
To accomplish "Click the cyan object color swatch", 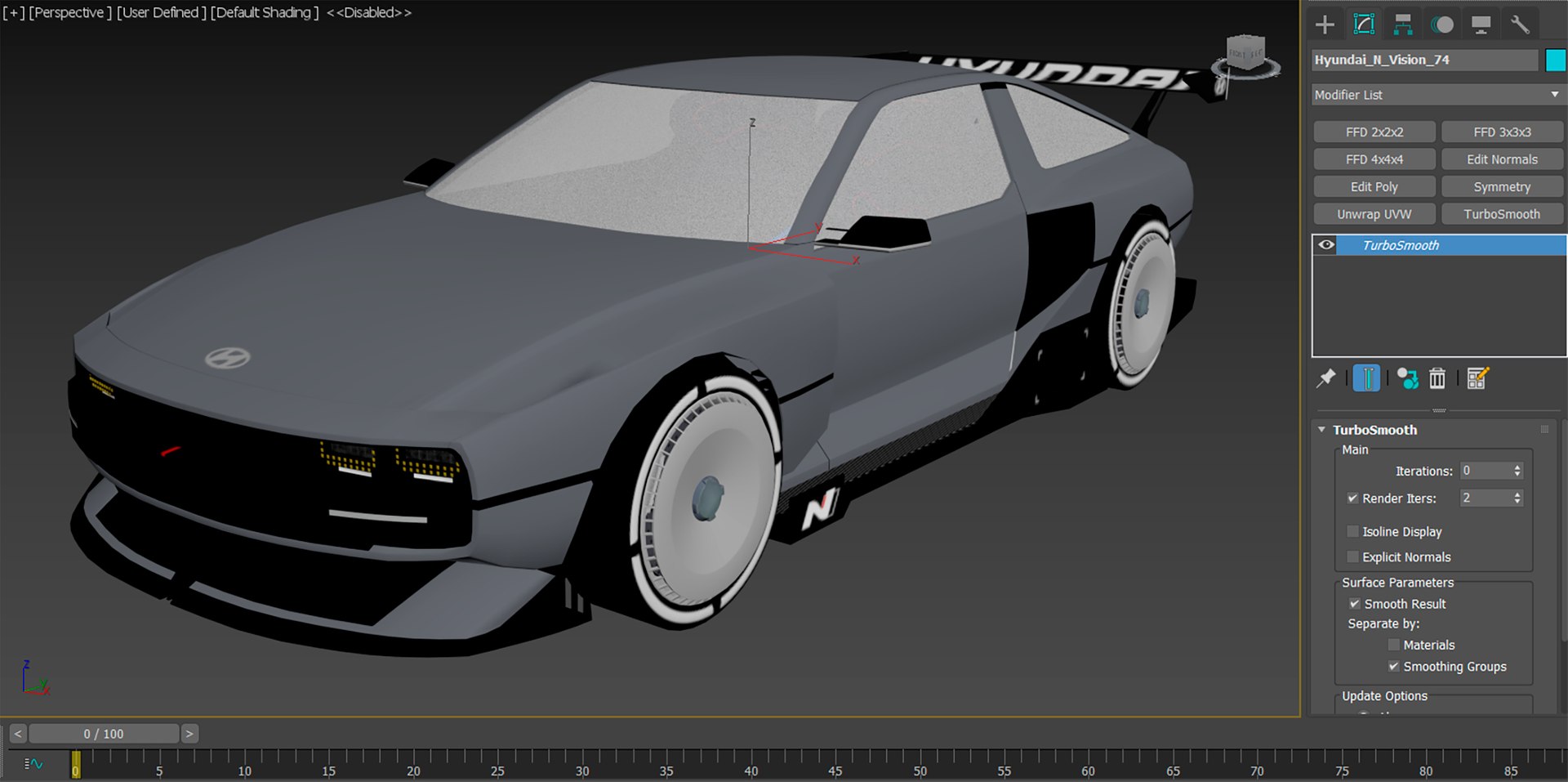I will (x=1555, y=60).
